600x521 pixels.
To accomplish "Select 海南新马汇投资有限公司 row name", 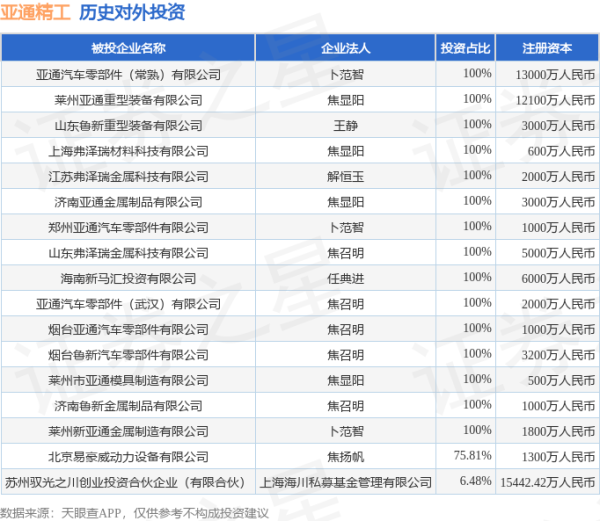I will pyautogui.click(x=128, y=278).
